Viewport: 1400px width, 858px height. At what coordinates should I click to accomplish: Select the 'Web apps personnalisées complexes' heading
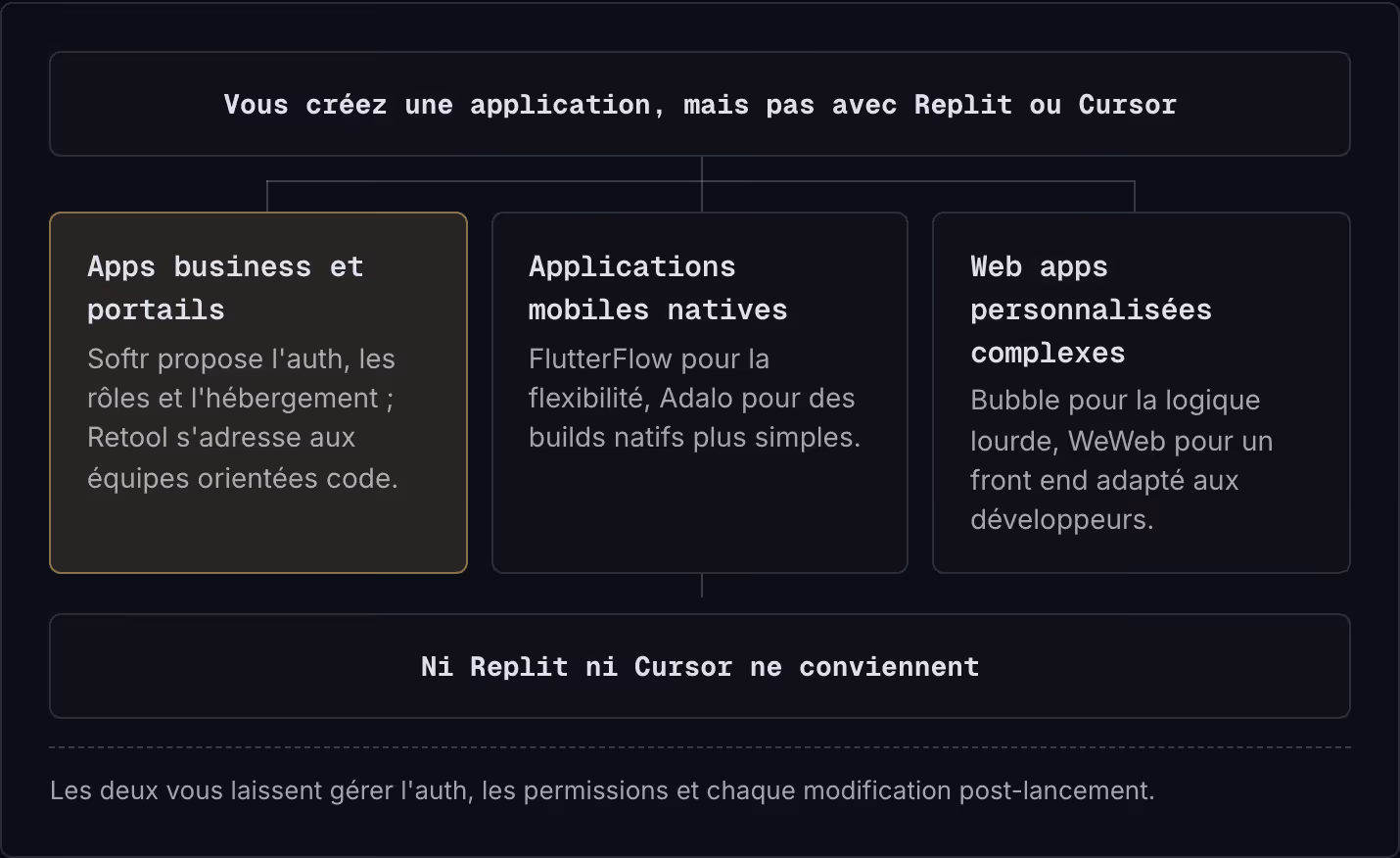pos(1091,310)
